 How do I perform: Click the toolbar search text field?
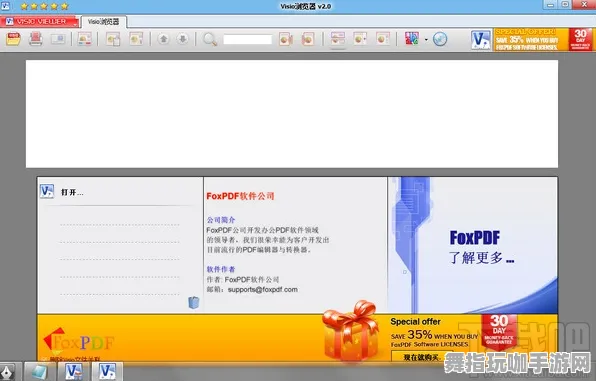point(247,39)
